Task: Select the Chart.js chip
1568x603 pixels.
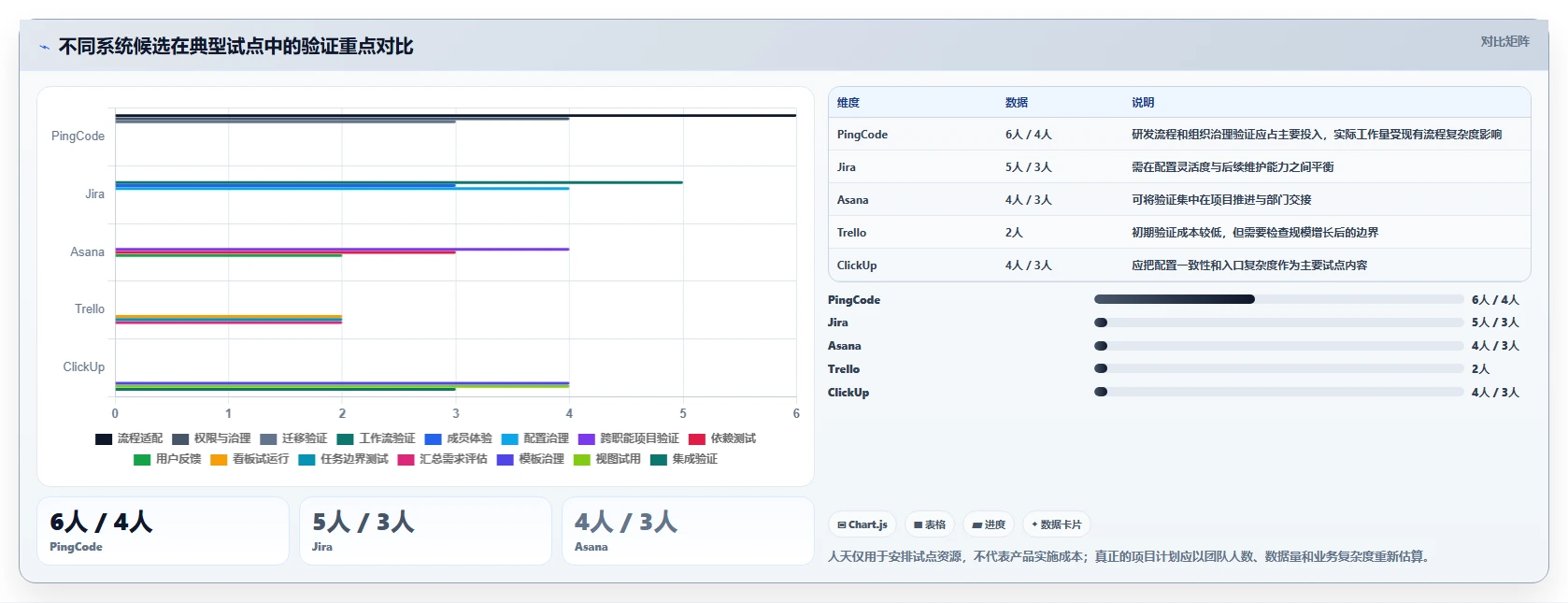Action: [x=862, y=524]
